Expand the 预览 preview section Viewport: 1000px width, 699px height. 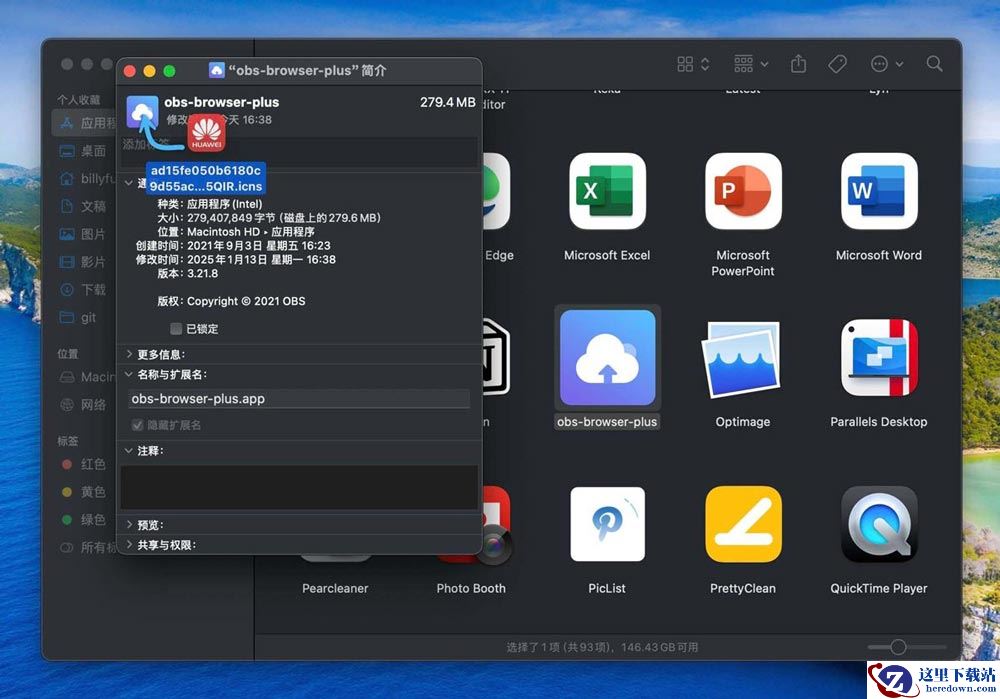129,525
